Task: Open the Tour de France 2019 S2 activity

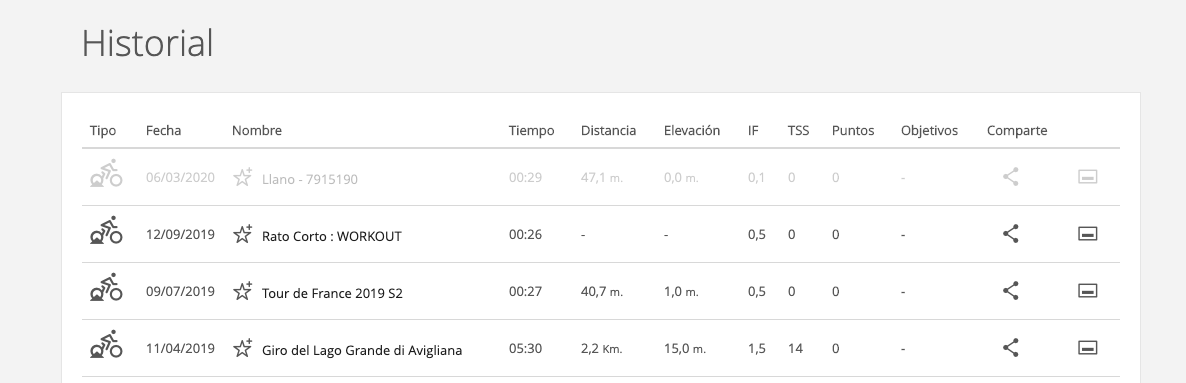Action: point(332,293)
